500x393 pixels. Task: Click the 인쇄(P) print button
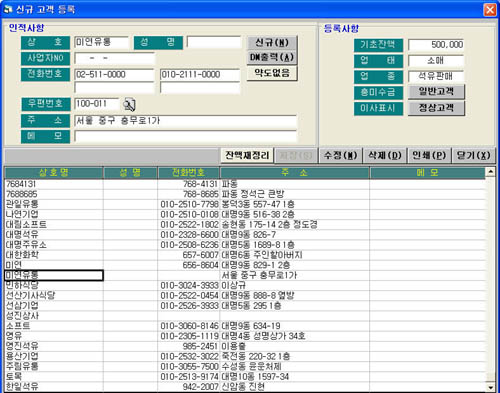coord(429,155)
